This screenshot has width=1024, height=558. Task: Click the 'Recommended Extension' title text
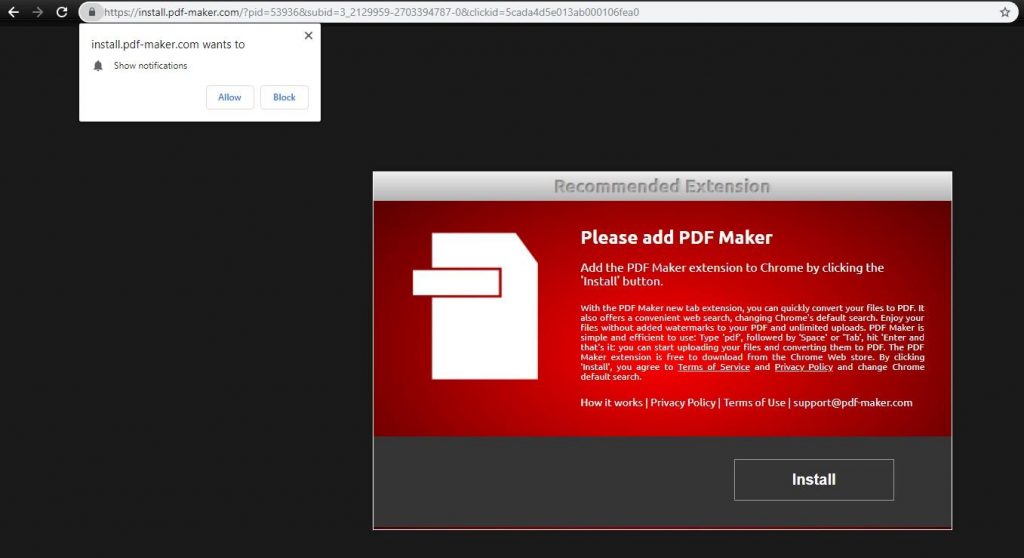pos(662,186)
